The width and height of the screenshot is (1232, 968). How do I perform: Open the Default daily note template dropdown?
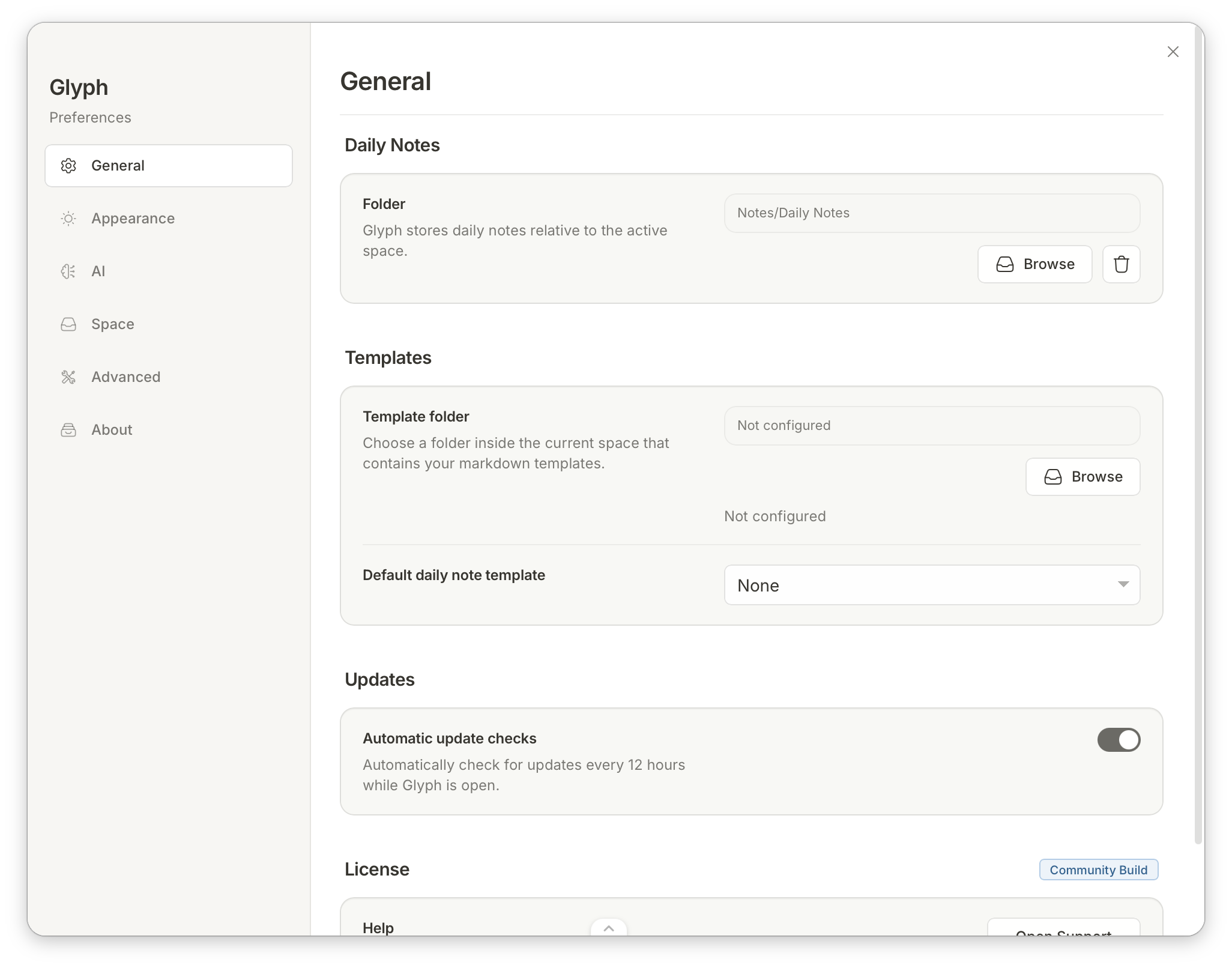coord(932,585)
